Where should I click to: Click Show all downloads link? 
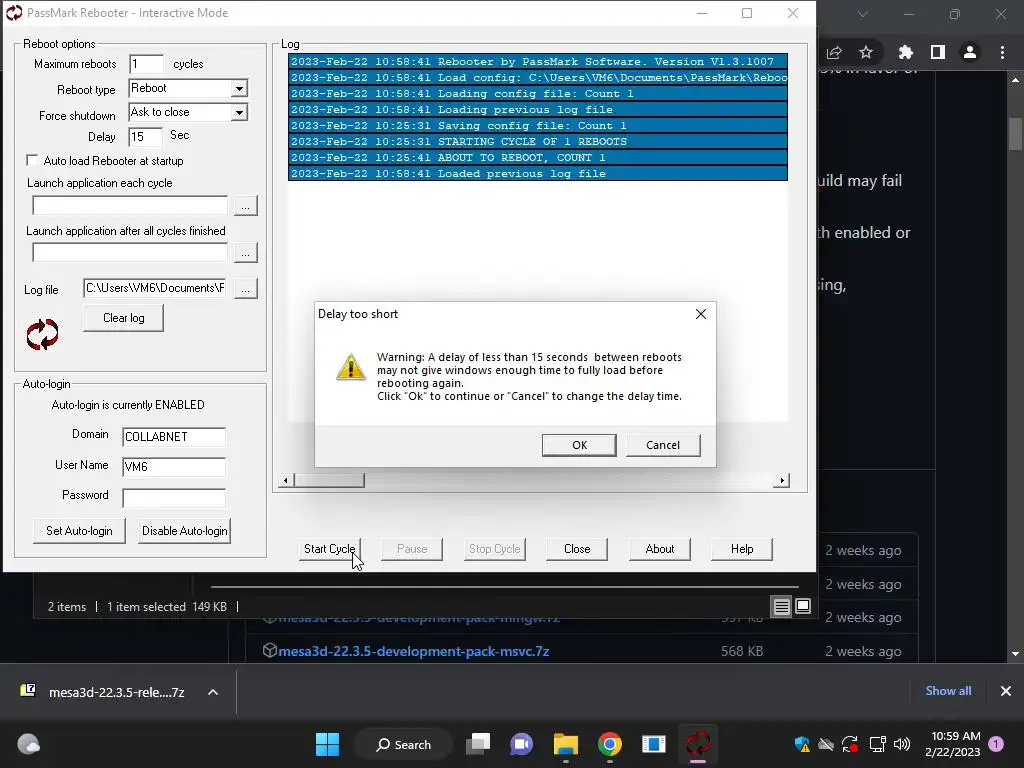click(948, 691)
